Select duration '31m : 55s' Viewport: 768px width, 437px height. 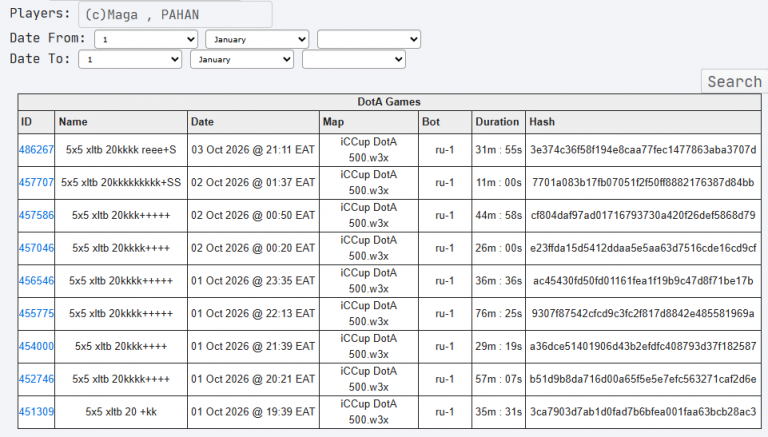[x=499, y=149]
